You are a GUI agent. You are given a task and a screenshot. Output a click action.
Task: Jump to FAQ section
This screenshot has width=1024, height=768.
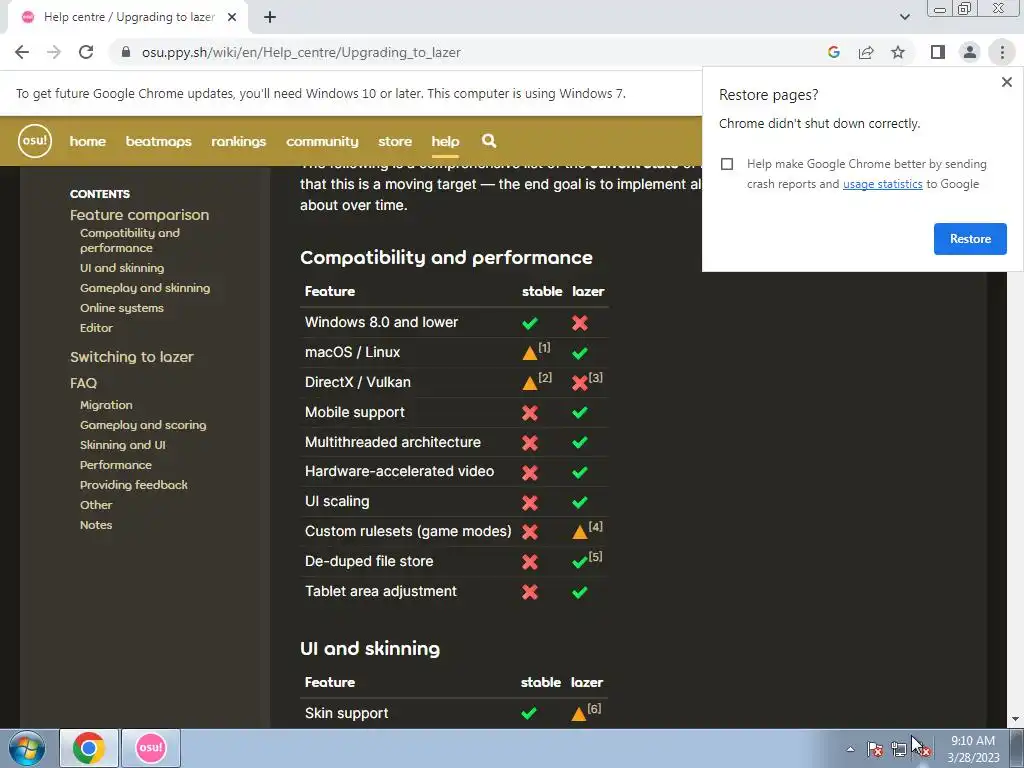84,383
